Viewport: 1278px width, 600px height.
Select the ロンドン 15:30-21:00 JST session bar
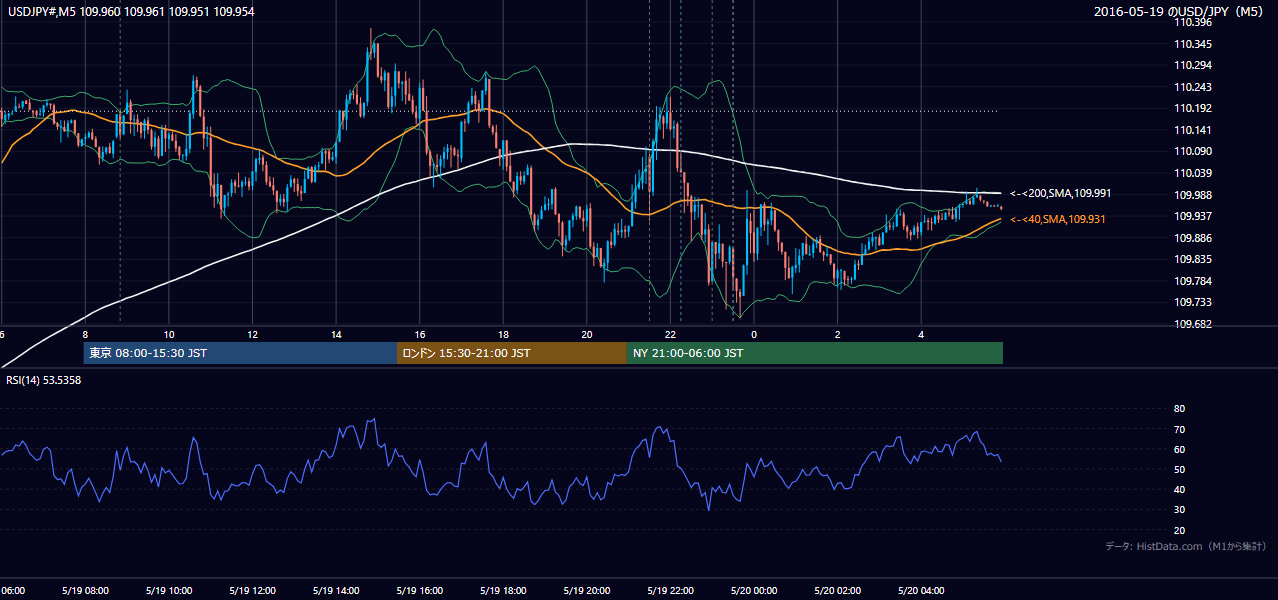pos(512,353)
